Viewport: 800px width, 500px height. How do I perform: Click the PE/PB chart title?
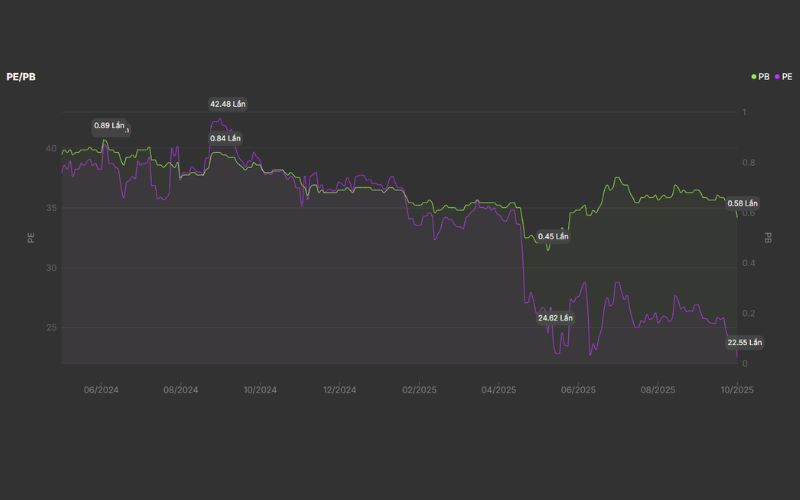(x=21, y=77)
